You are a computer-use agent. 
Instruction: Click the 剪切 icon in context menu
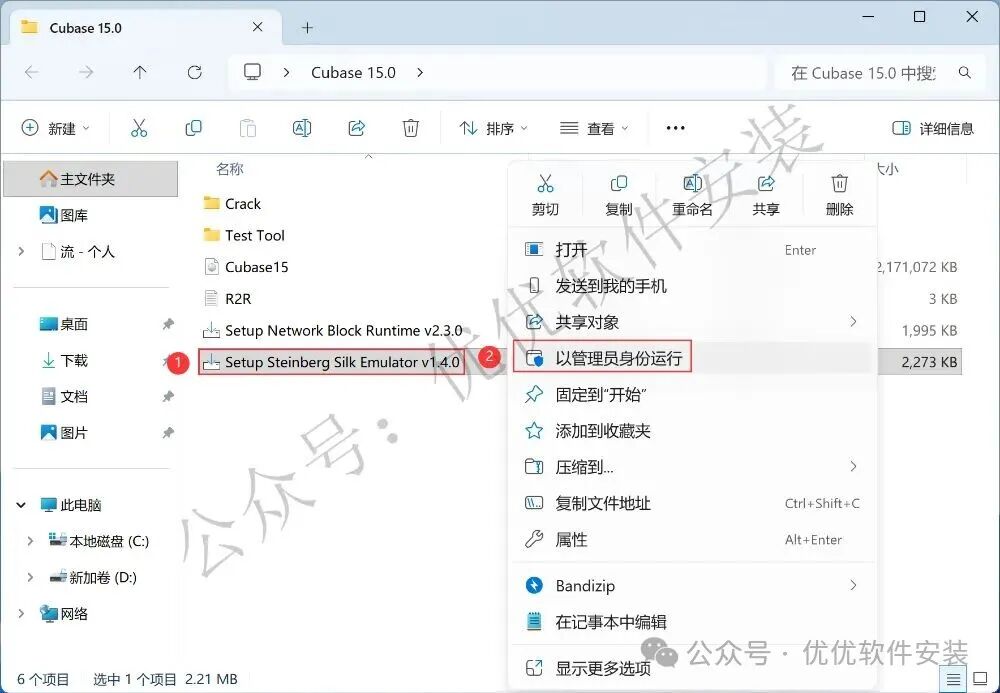point(545,184)
